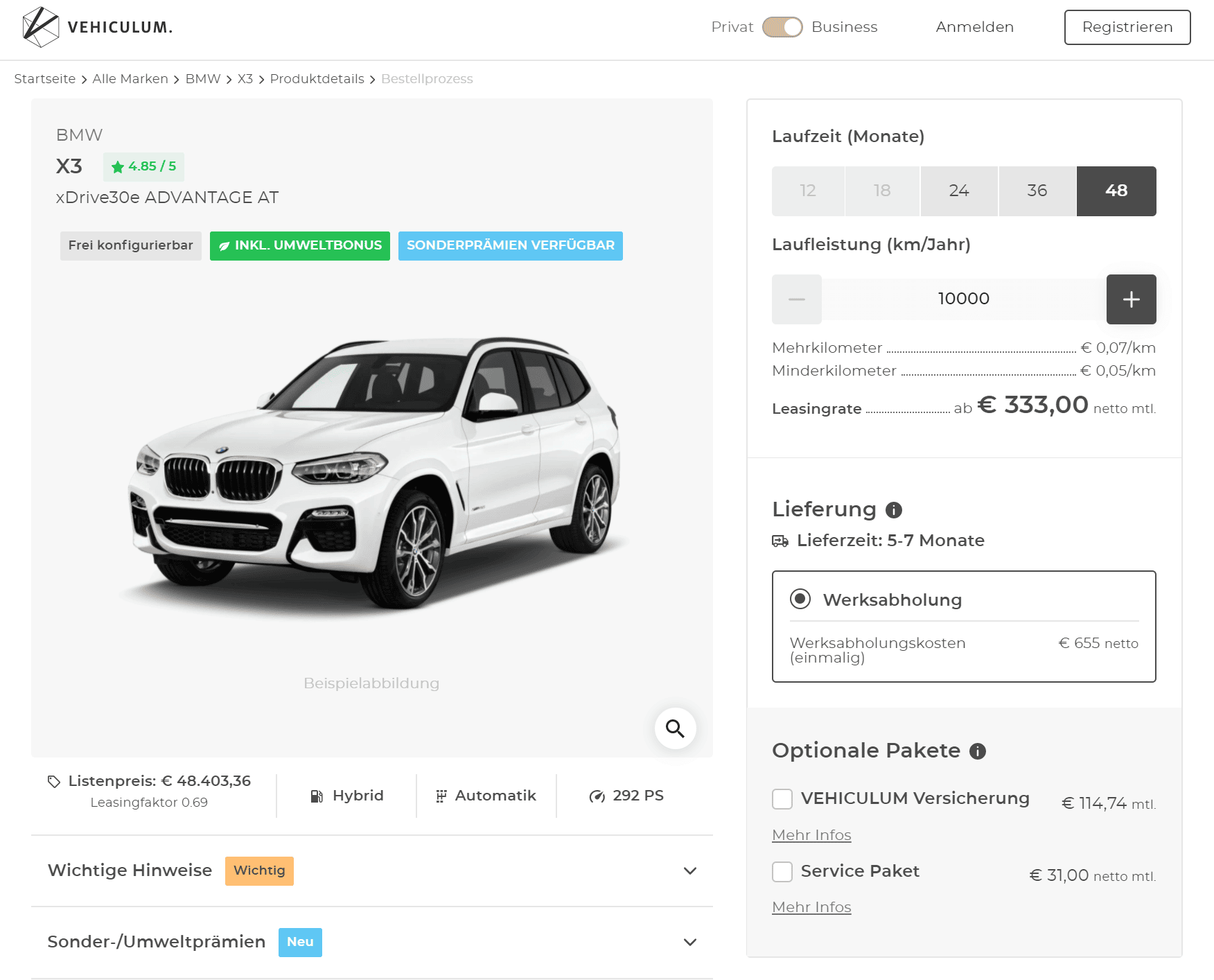Click the delivery truck icon by Lieferzeit

780,541
